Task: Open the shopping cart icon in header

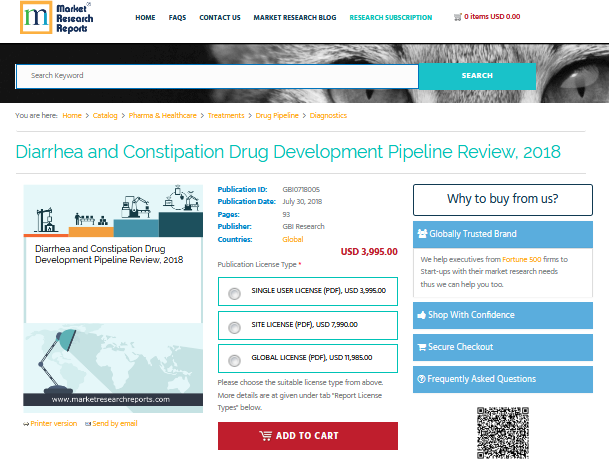Action: click(458, 17)
